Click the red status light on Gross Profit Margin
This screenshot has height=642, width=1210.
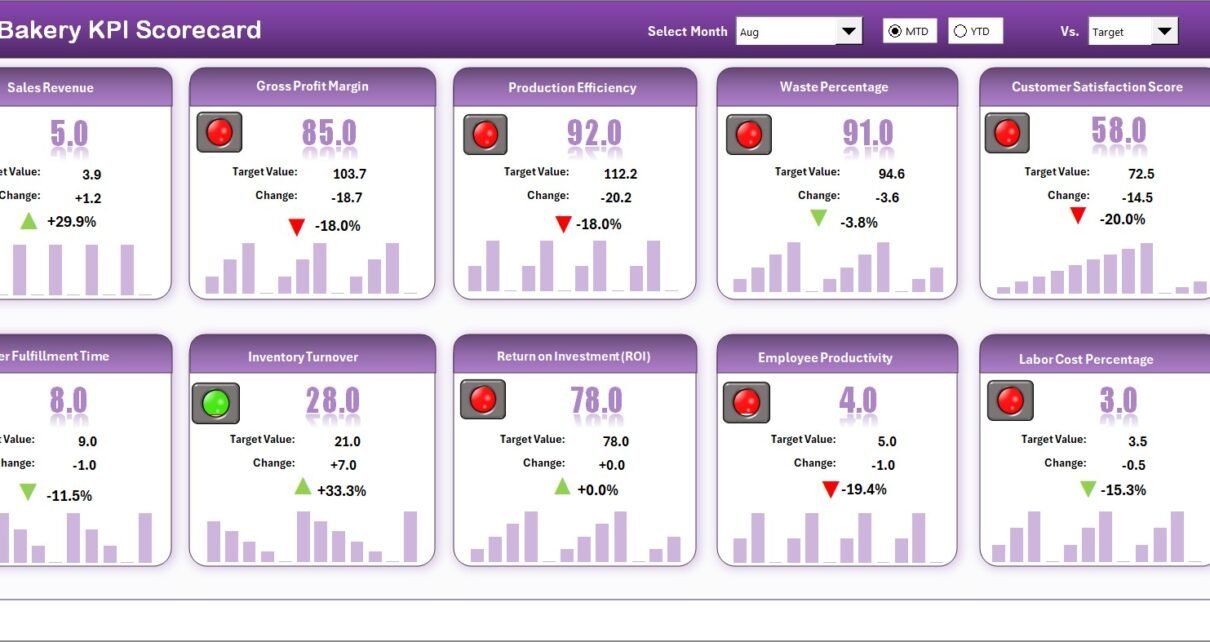coord(219,132)
